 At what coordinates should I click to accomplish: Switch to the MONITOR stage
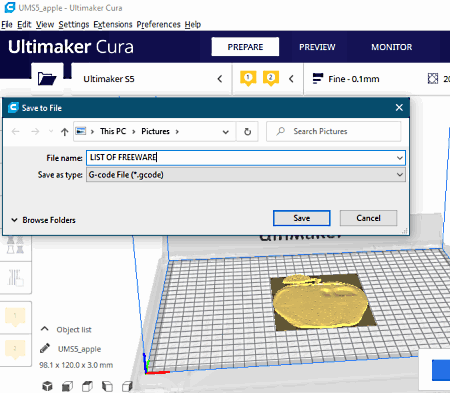click(392, 47)
